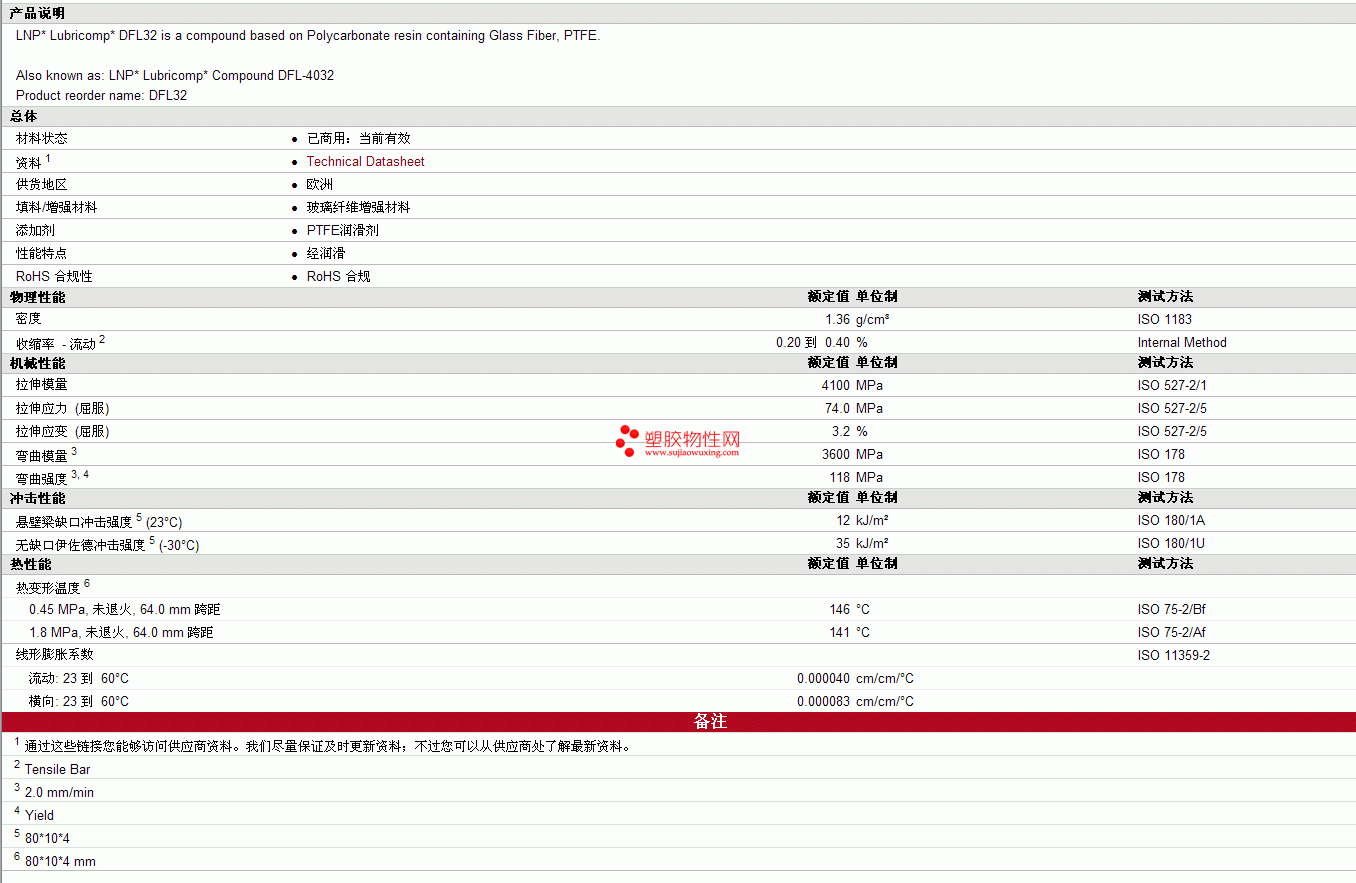
Task: Click the ISO 11359-2 test method
Action: point(1174,655)
